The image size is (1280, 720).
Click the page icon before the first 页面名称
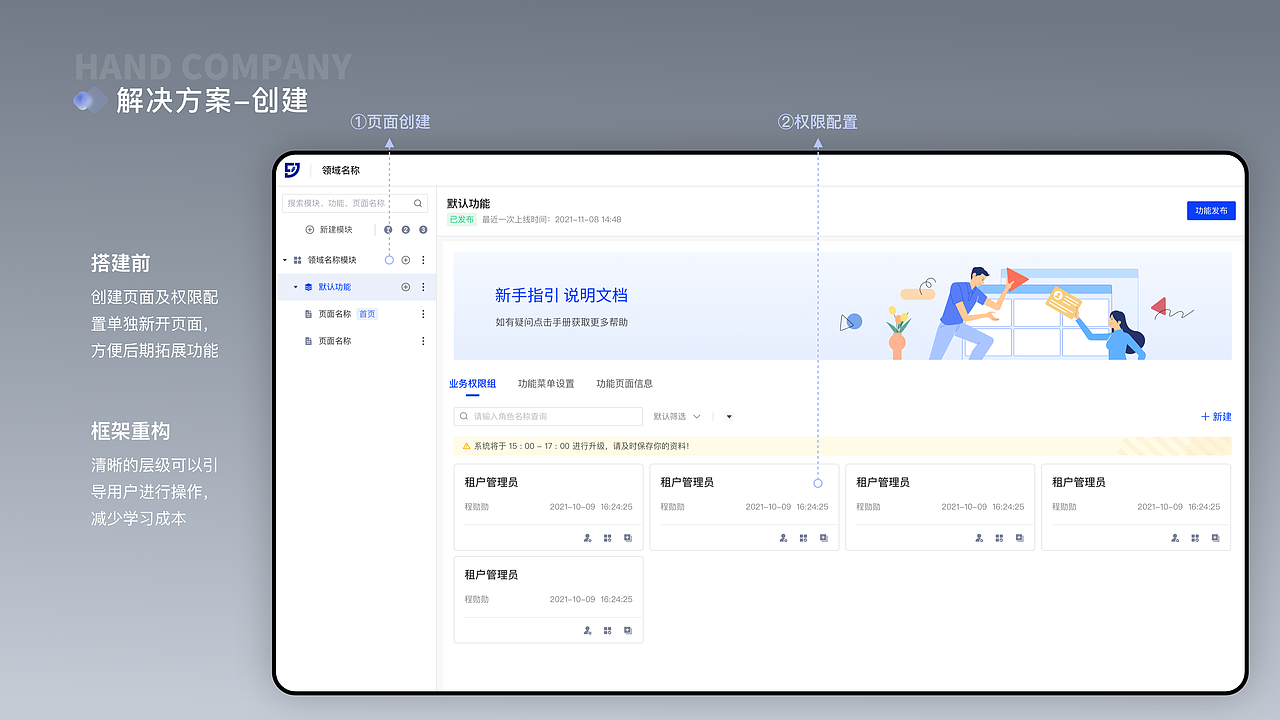(308, 314)
